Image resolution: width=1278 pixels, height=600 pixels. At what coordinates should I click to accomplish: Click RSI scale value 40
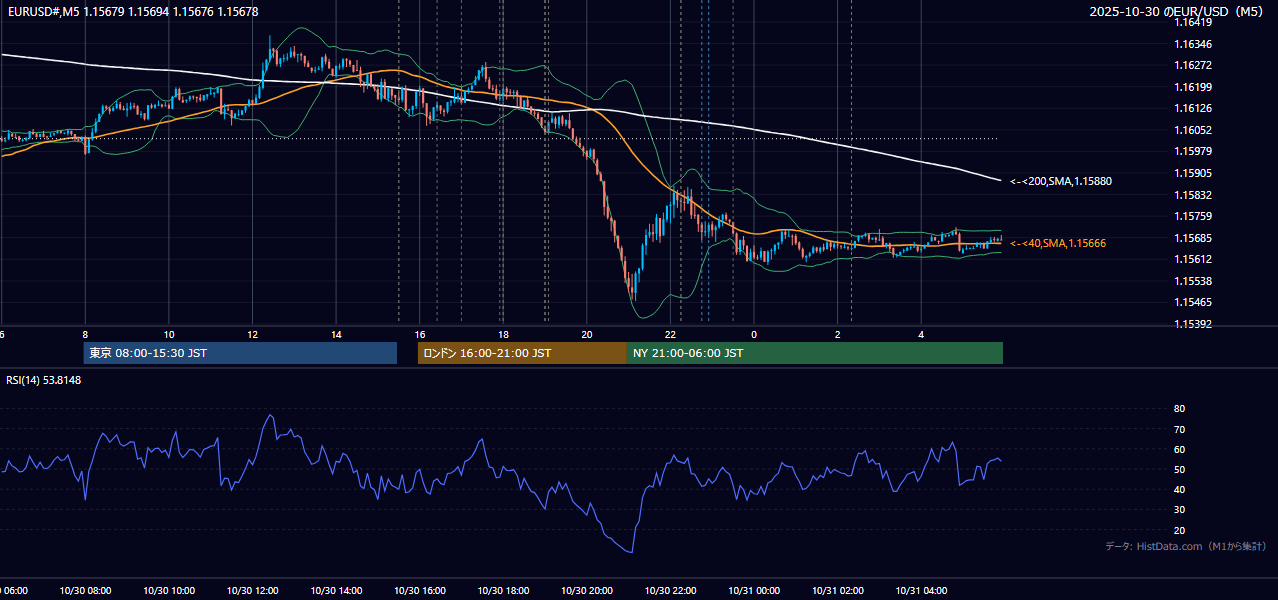point(1179,490)
